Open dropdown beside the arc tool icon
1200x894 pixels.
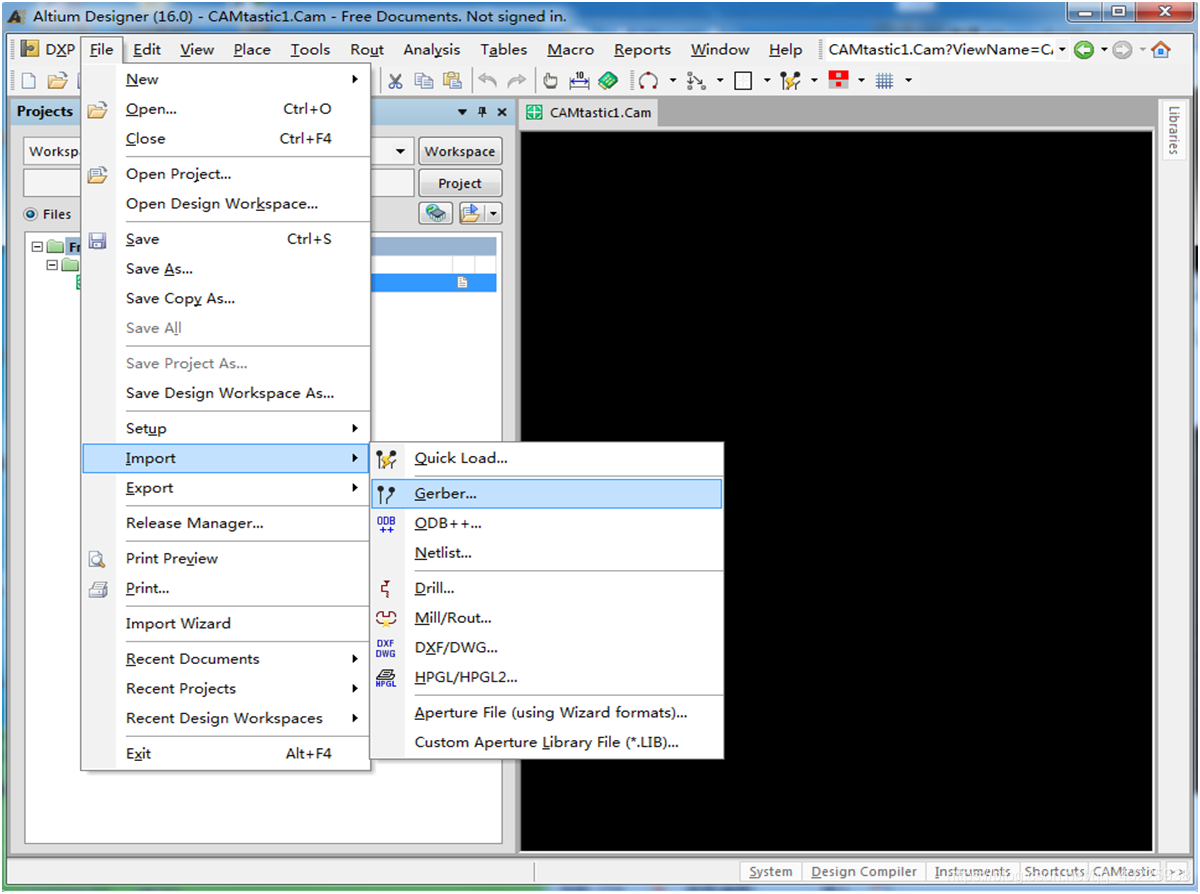click(672, 81)
